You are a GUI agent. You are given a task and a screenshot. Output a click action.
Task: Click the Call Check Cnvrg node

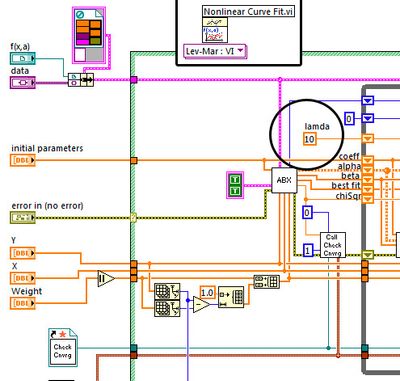(x=333, y=245)
